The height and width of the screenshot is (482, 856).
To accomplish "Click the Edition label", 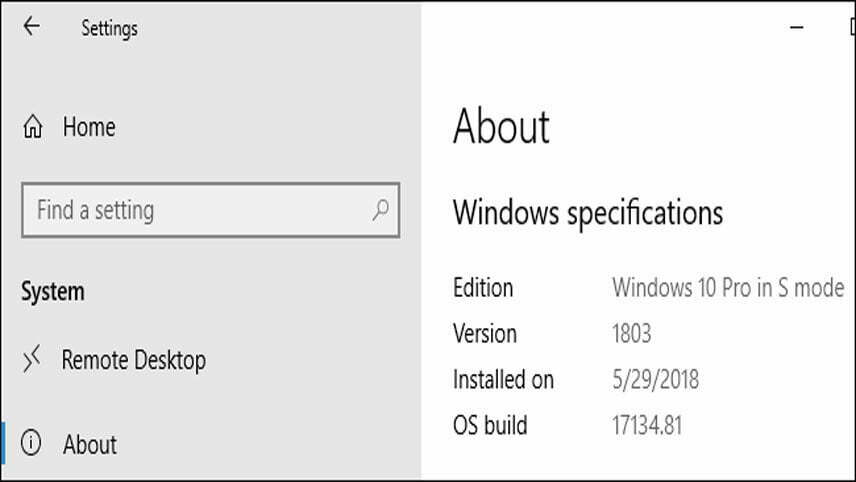I will click(x=483, y=288).
